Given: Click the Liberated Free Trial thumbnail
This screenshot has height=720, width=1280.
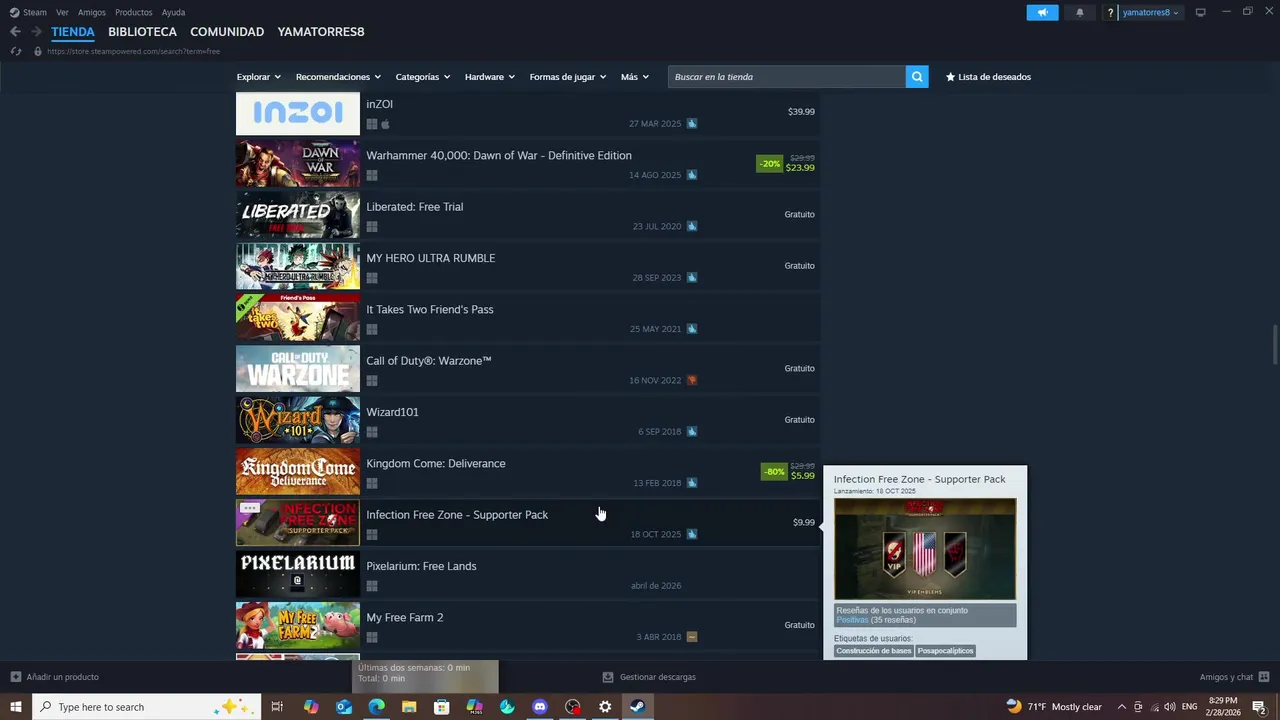Looking at the screenshot, I should 298,215.
